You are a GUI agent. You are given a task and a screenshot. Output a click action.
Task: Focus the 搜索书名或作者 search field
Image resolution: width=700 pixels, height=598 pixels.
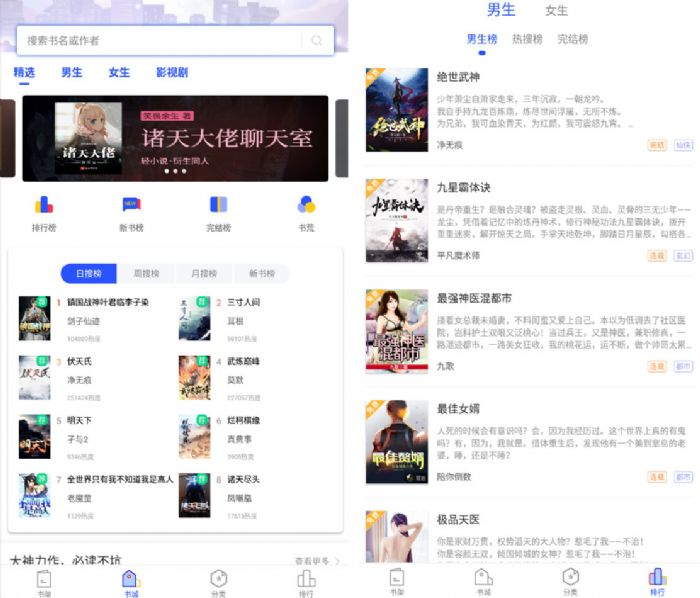(160, 41)
